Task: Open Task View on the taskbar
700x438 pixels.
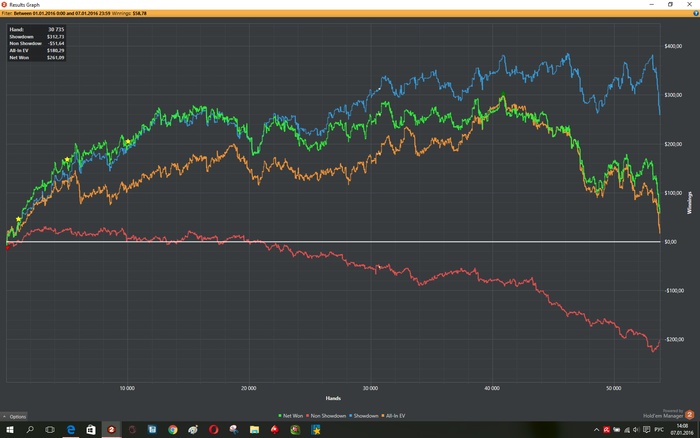Action: (50, 430)
